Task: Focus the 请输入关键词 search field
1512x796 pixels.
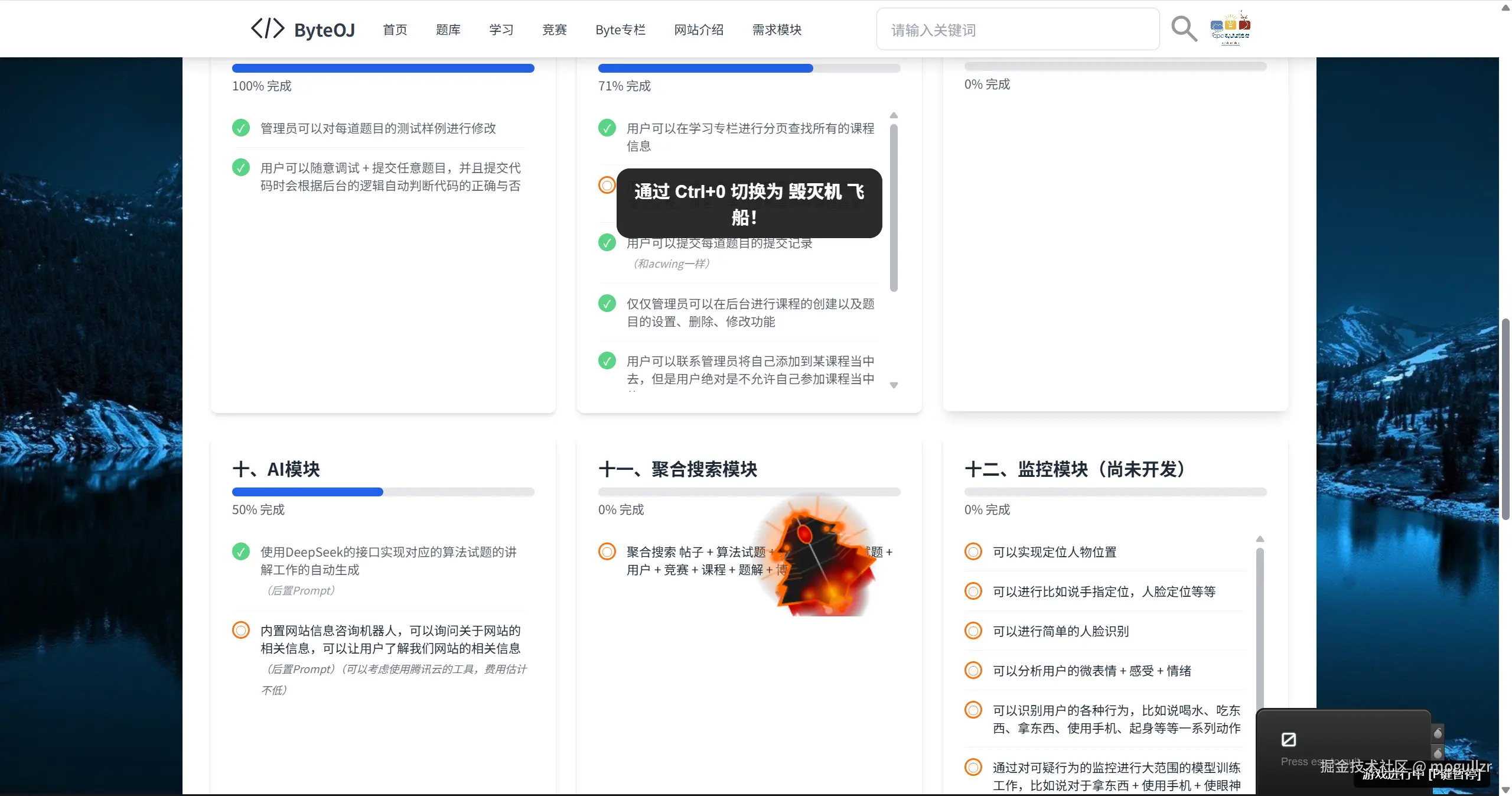Action: [1017, 30]
